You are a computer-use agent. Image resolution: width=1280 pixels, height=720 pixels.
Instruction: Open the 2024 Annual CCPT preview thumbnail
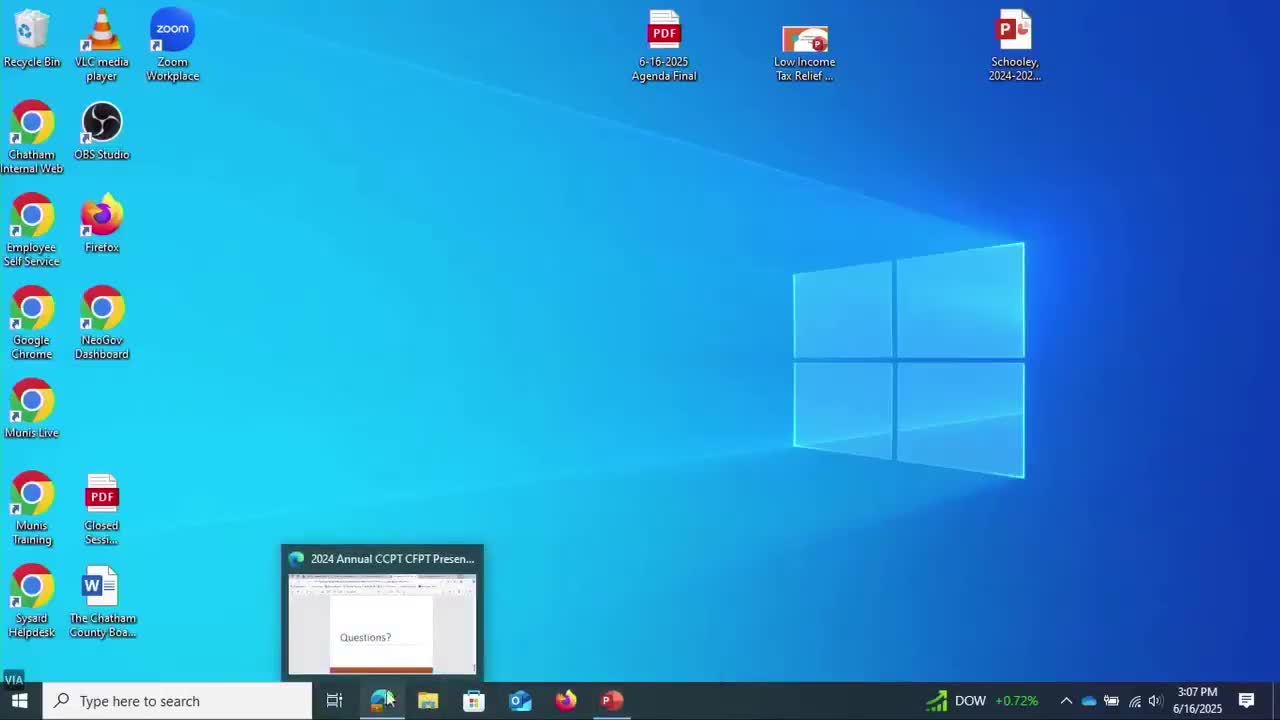pos(382,624)
